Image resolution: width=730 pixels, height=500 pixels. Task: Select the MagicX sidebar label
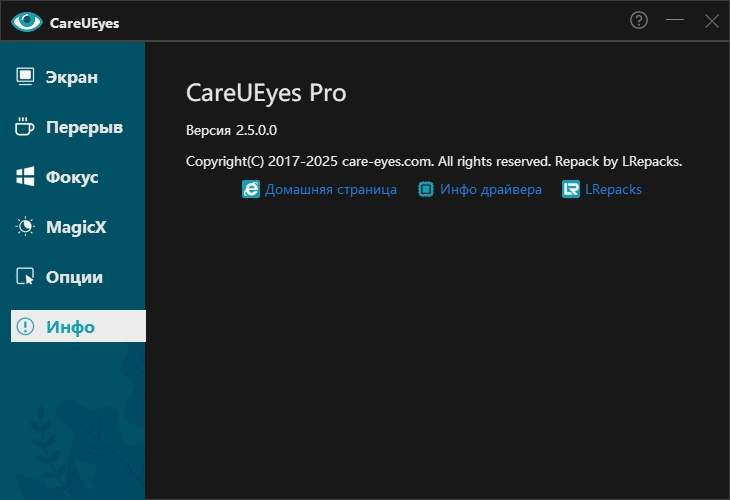pos(76,227)
